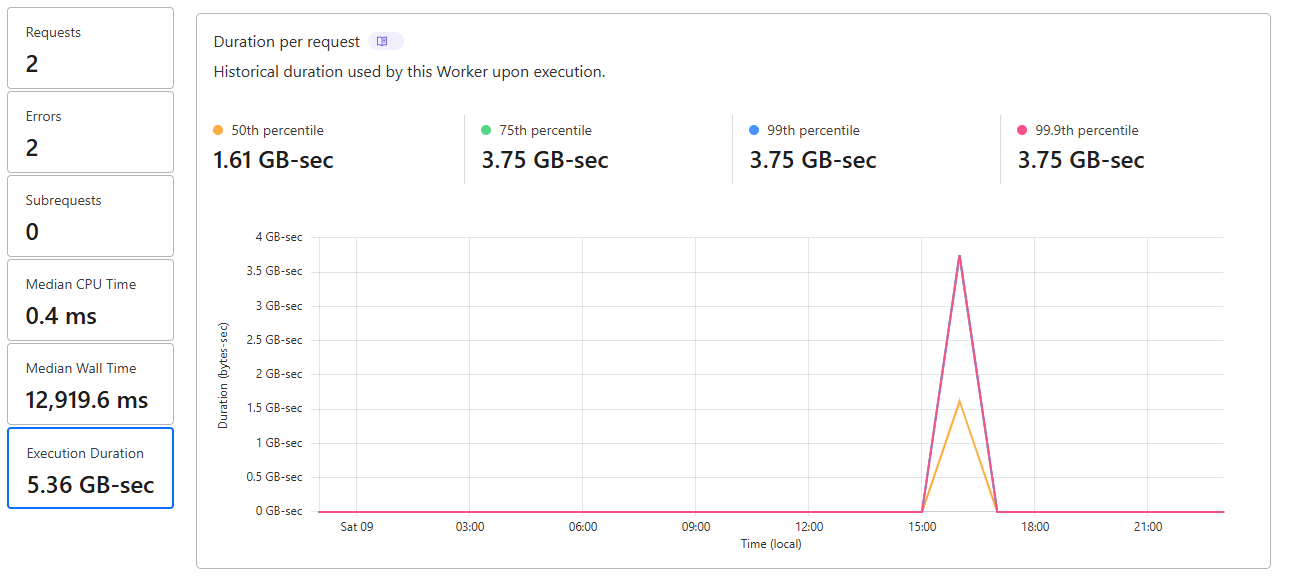Click the pink peak of the chart spike

(960, 256)
